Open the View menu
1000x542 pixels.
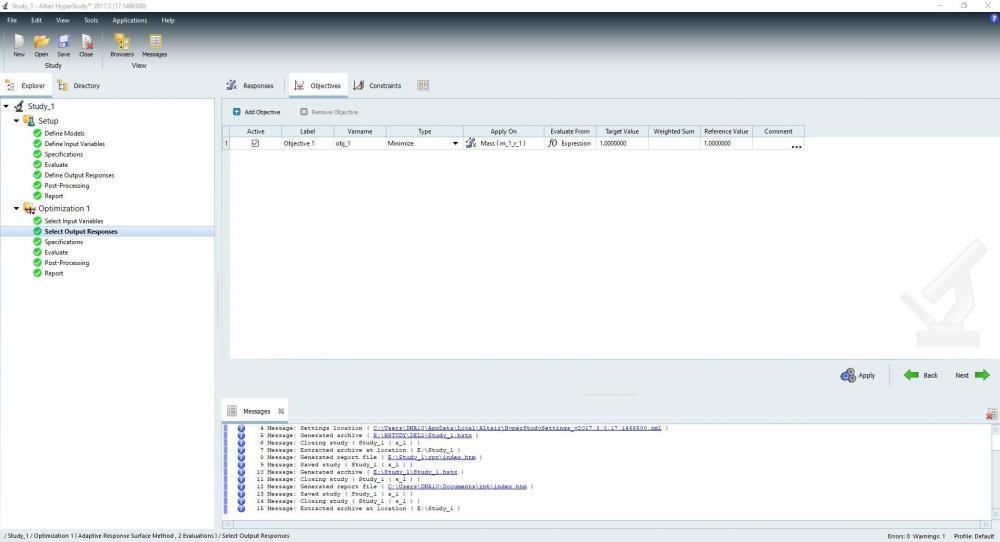(62, 20)
